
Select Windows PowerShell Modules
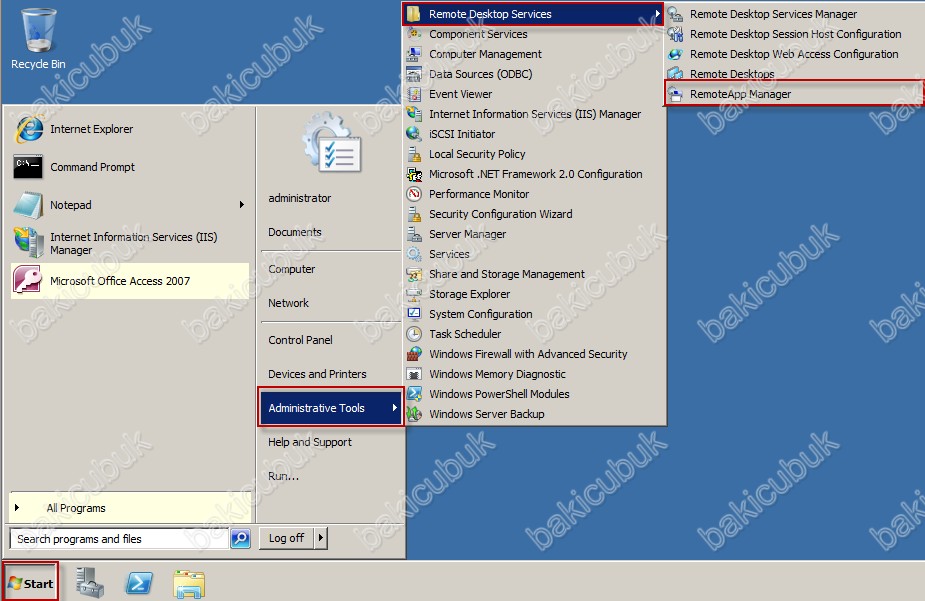[534, 394]
